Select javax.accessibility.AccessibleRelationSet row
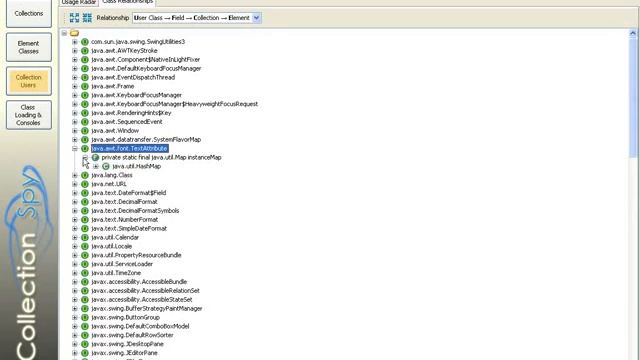This screenshot has height=360, width=640. (145, 291)
